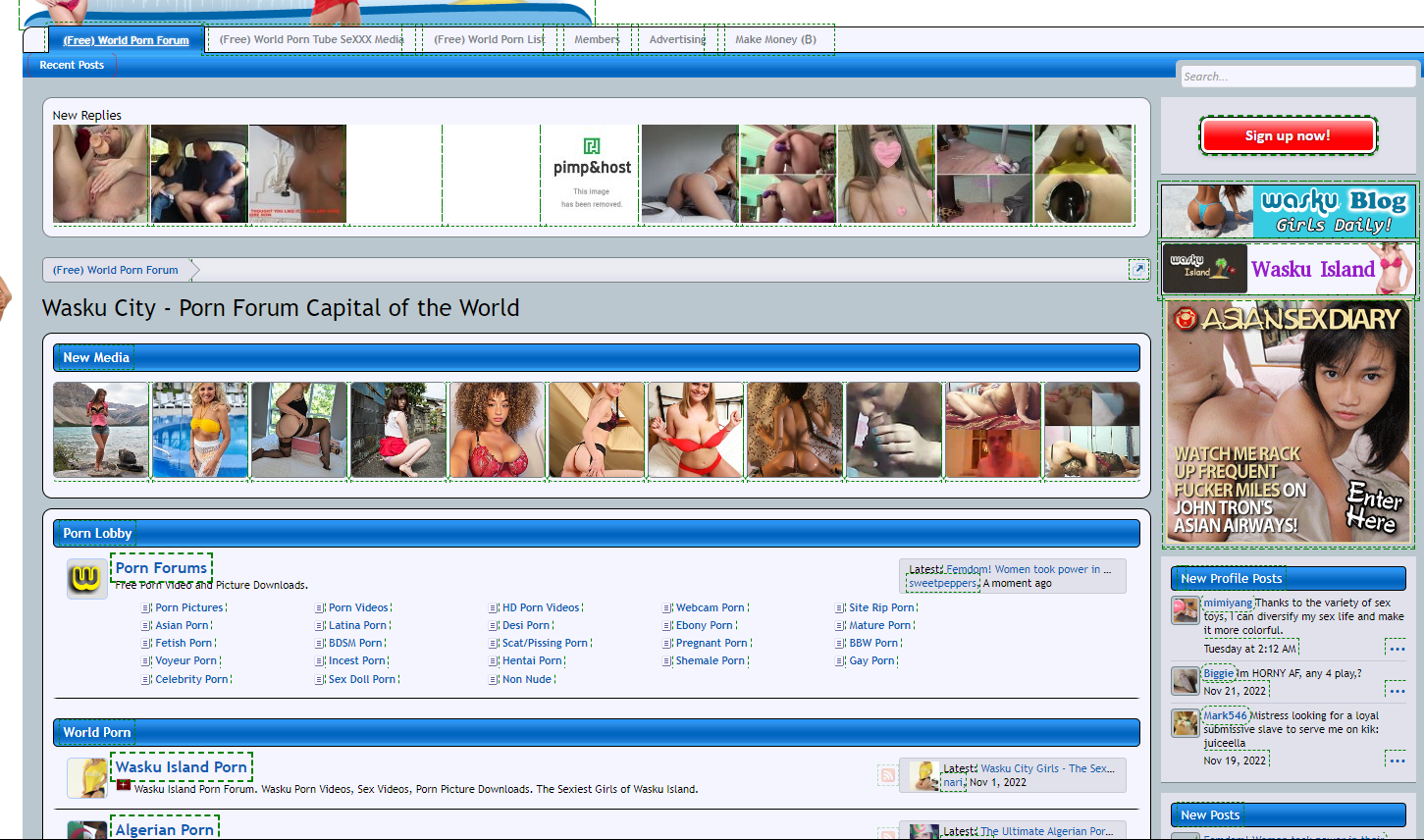1424x840 pixels.
Task: Click nari's avatar beside the latest post
Action: pos(923,775)
